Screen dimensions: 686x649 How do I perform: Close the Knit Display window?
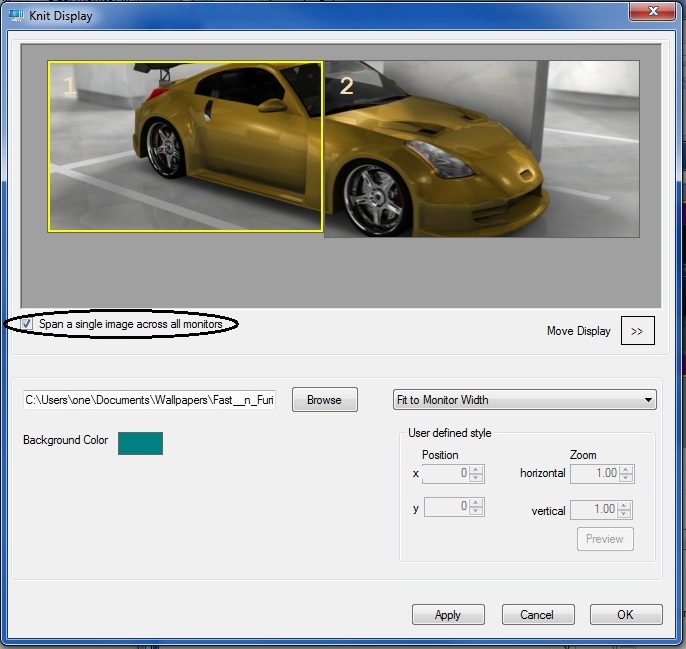[652, 11]
